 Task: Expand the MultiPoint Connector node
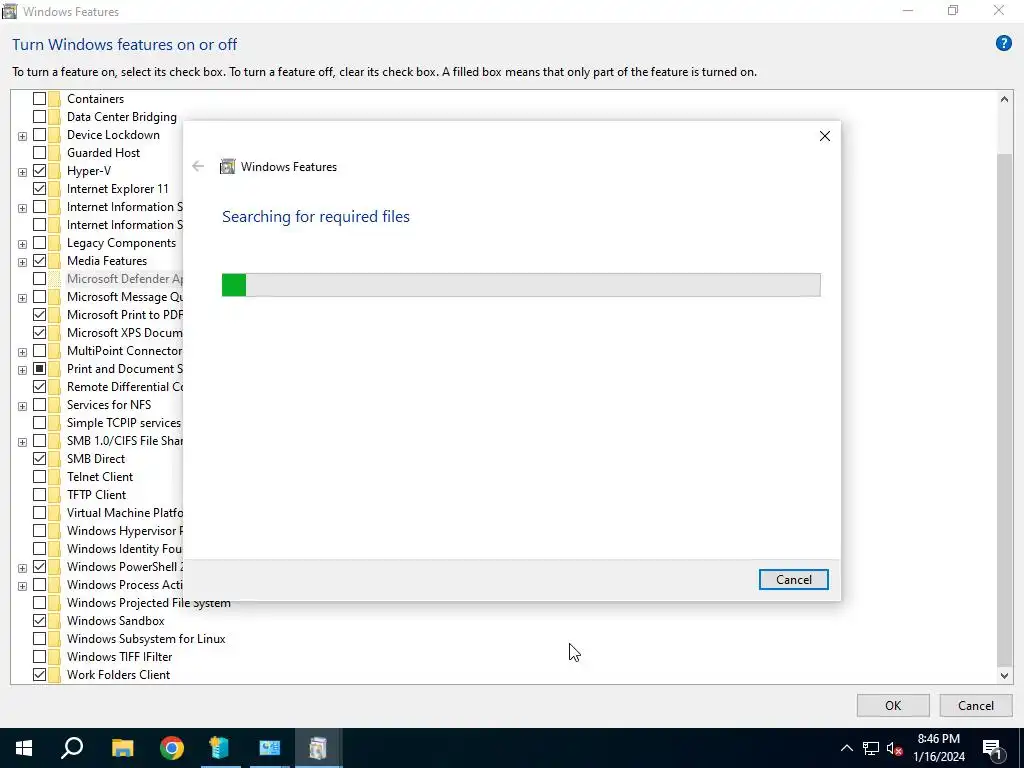click(22, 352)
